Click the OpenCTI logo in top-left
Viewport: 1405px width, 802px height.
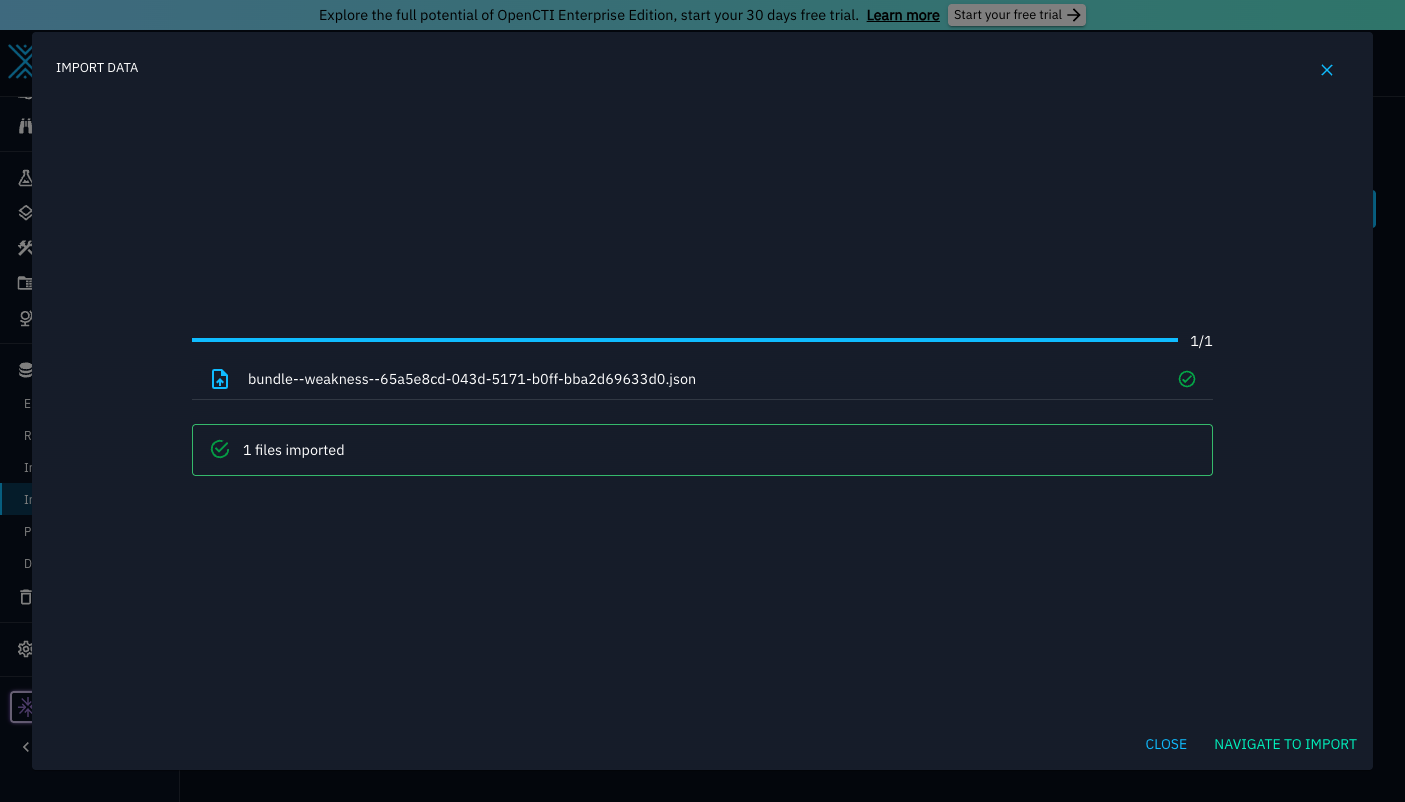point(19,62)
